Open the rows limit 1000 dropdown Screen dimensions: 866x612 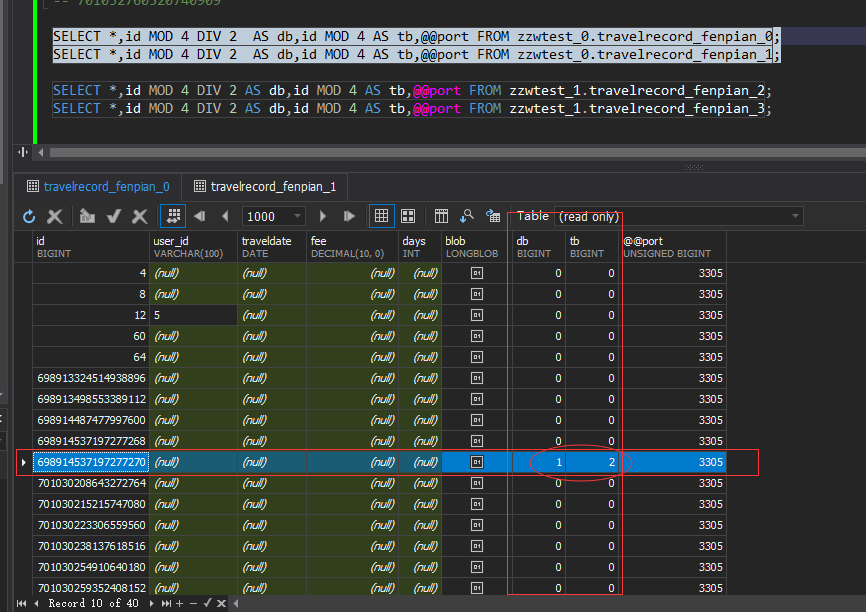[297, 217]
